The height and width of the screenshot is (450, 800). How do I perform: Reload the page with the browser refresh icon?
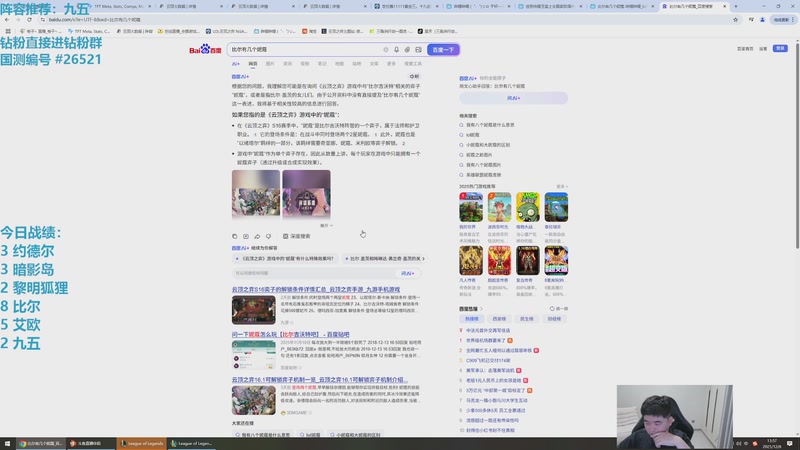(29, 19)
